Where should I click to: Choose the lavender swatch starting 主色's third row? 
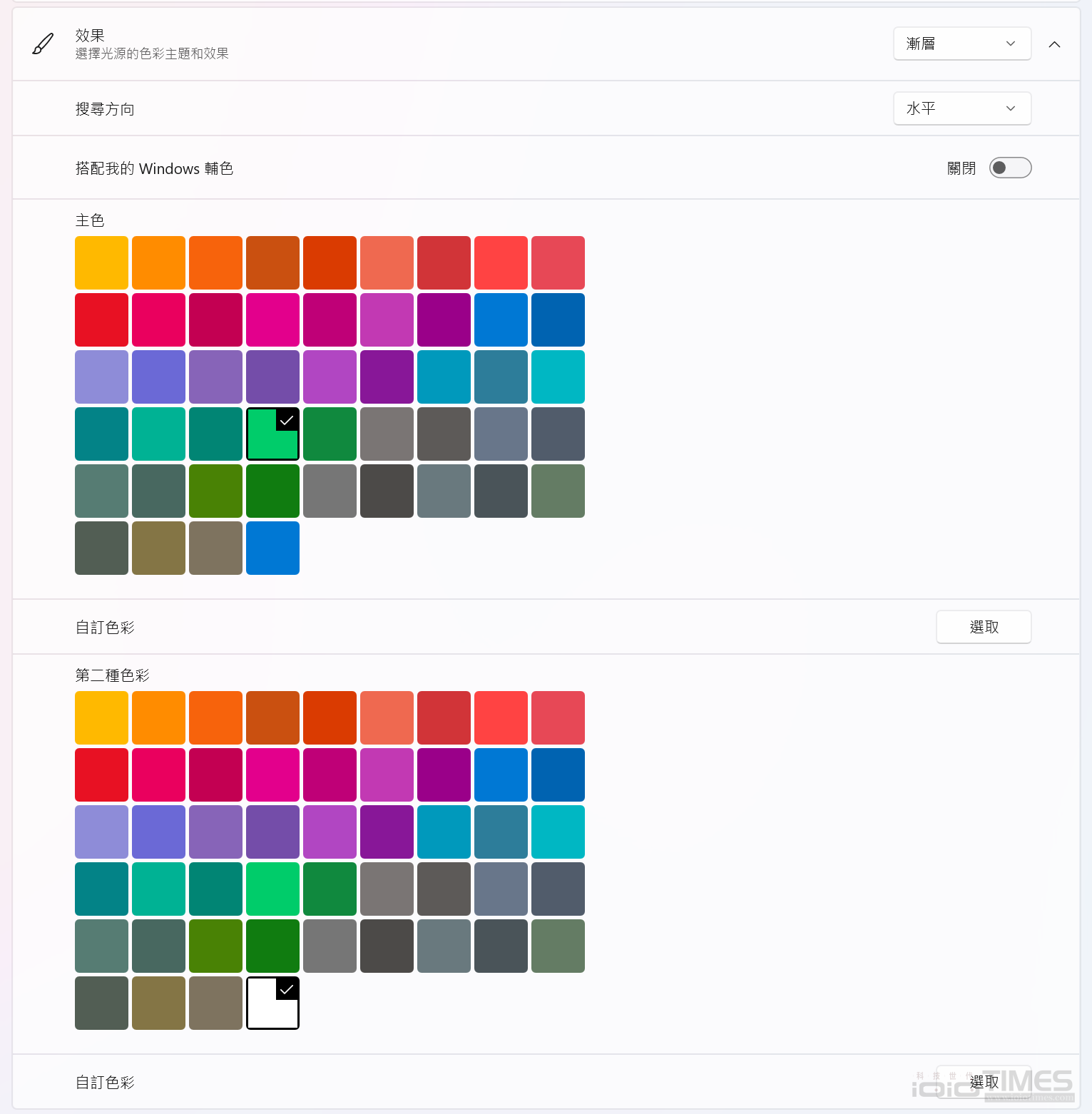pyautogui.click(x=101, y=377)
